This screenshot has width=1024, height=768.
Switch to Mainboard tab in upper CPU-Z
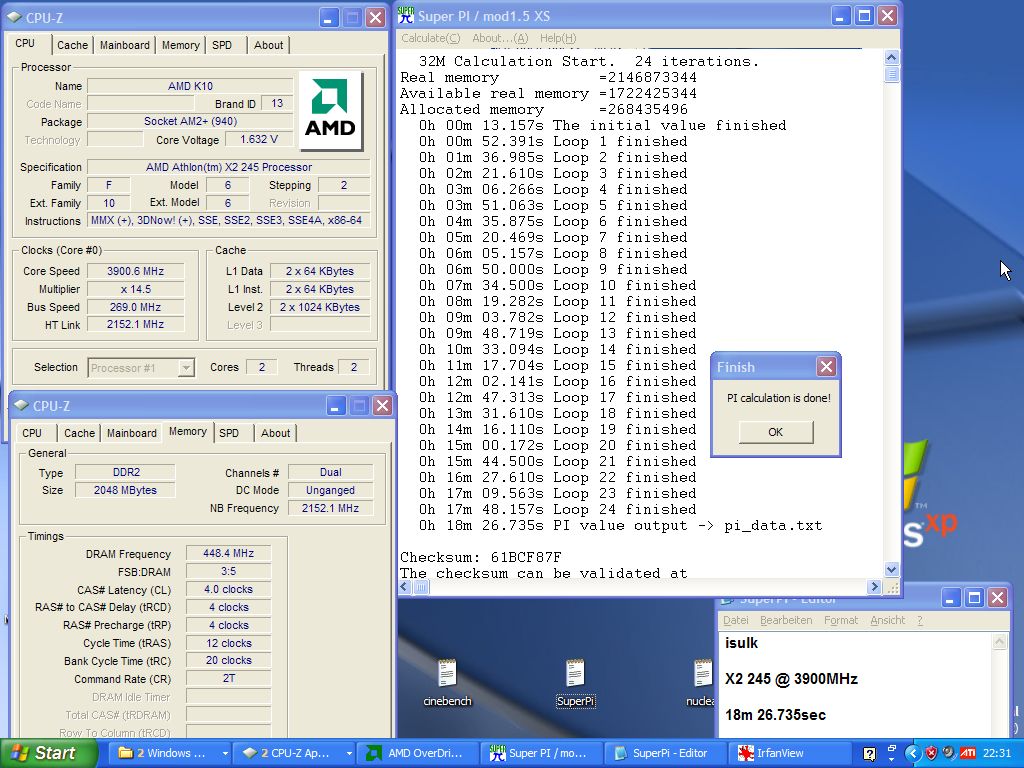point(124,45)
